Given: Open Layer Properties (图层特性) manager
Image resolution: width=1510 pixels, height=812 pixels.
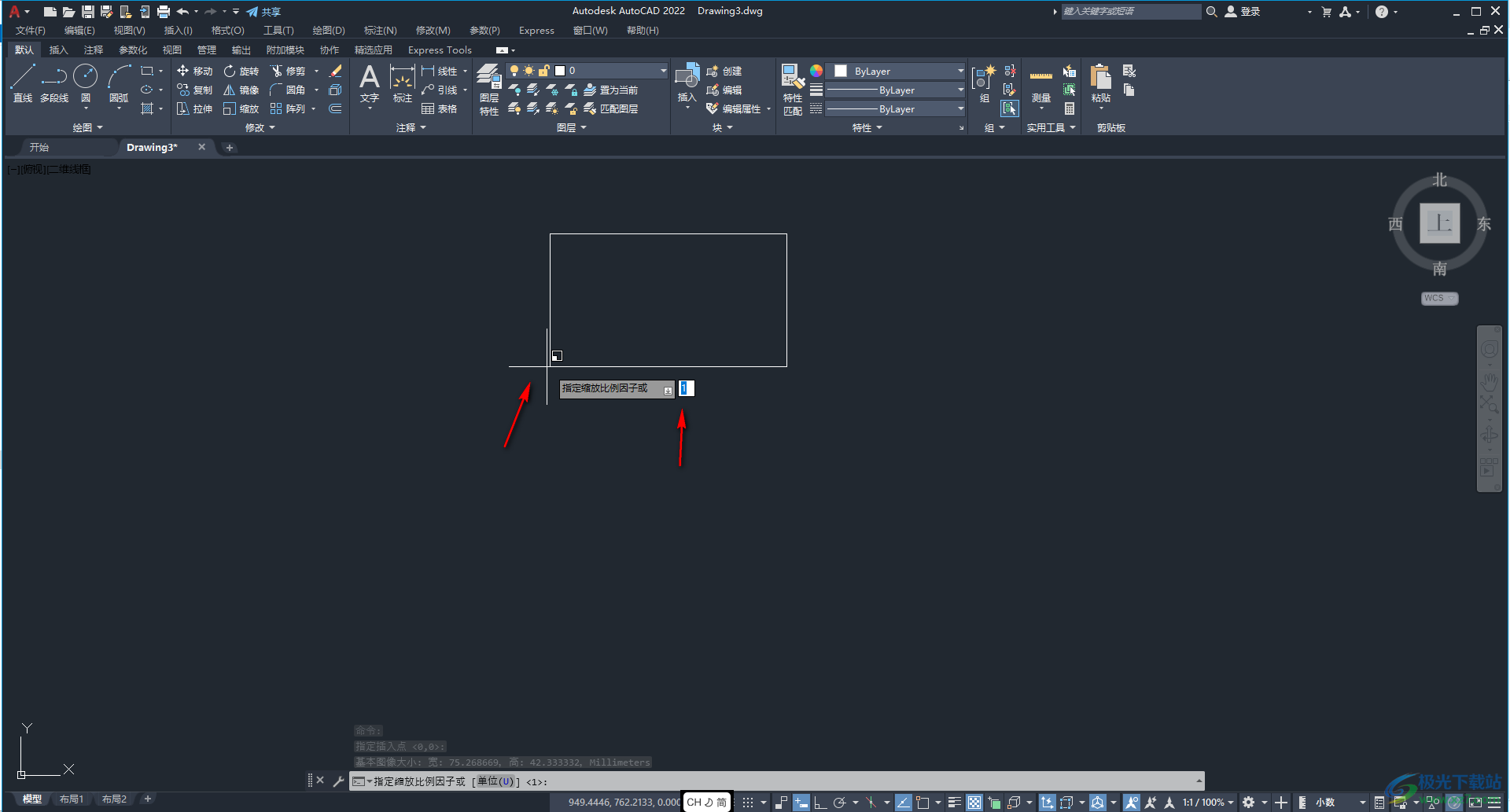Looking at the screenshot, I should (489, 90).
